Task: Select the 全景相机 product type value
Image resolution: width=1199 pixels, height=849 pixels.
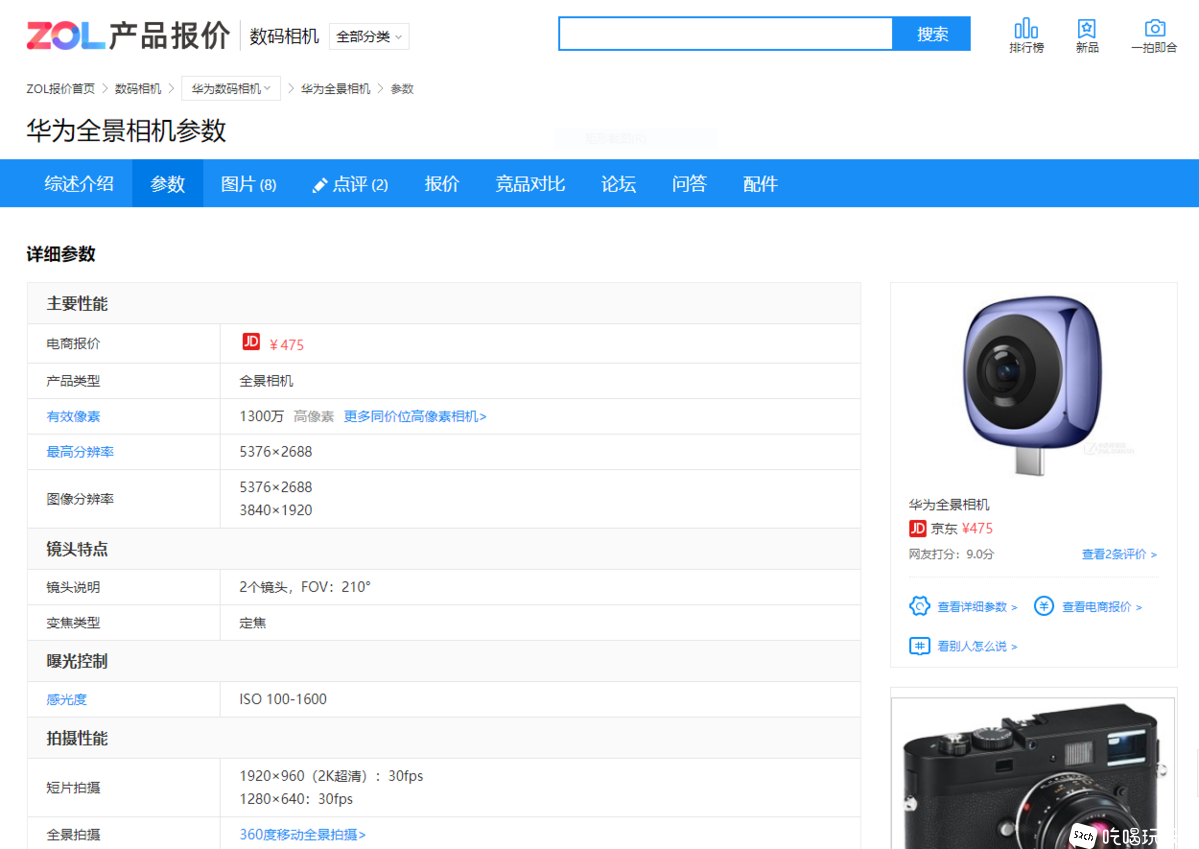Action: pos(266,381)
